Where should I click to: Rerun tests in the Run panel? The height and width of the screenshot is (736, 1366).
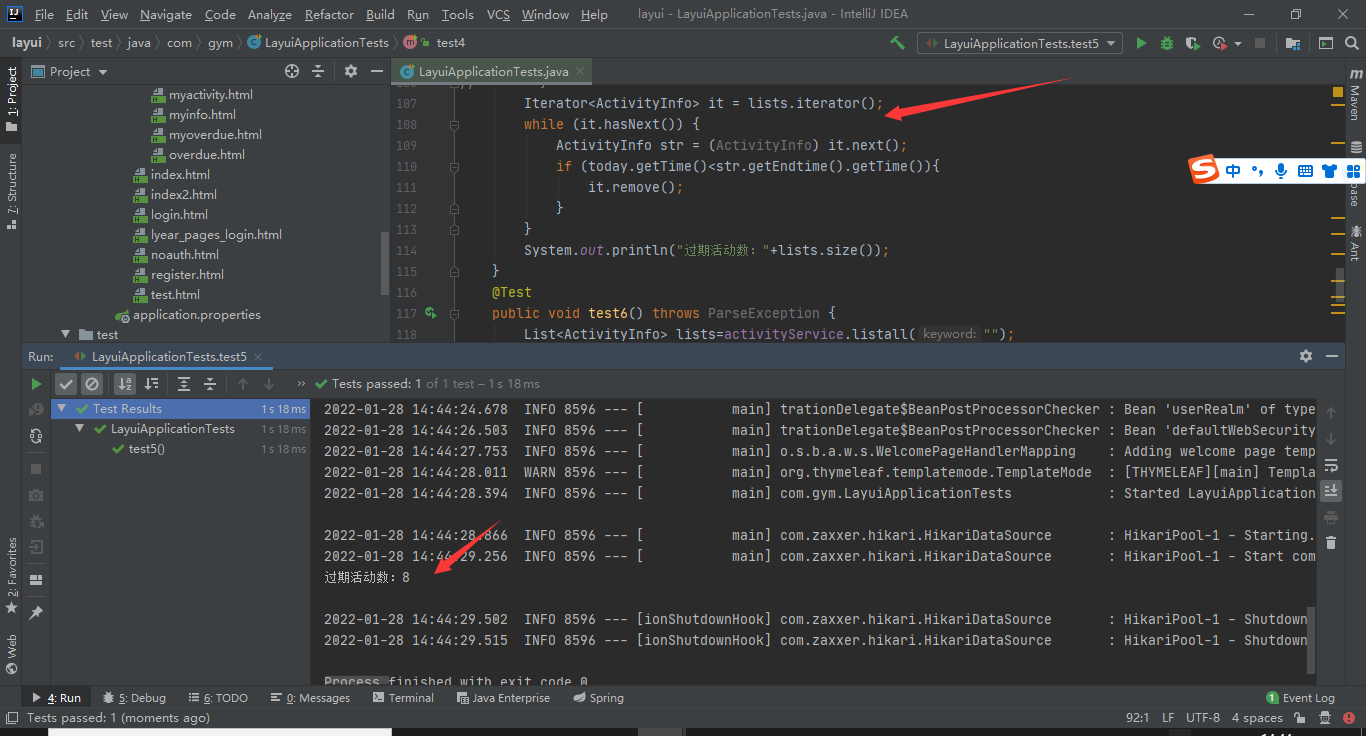(x=36, y=383)
